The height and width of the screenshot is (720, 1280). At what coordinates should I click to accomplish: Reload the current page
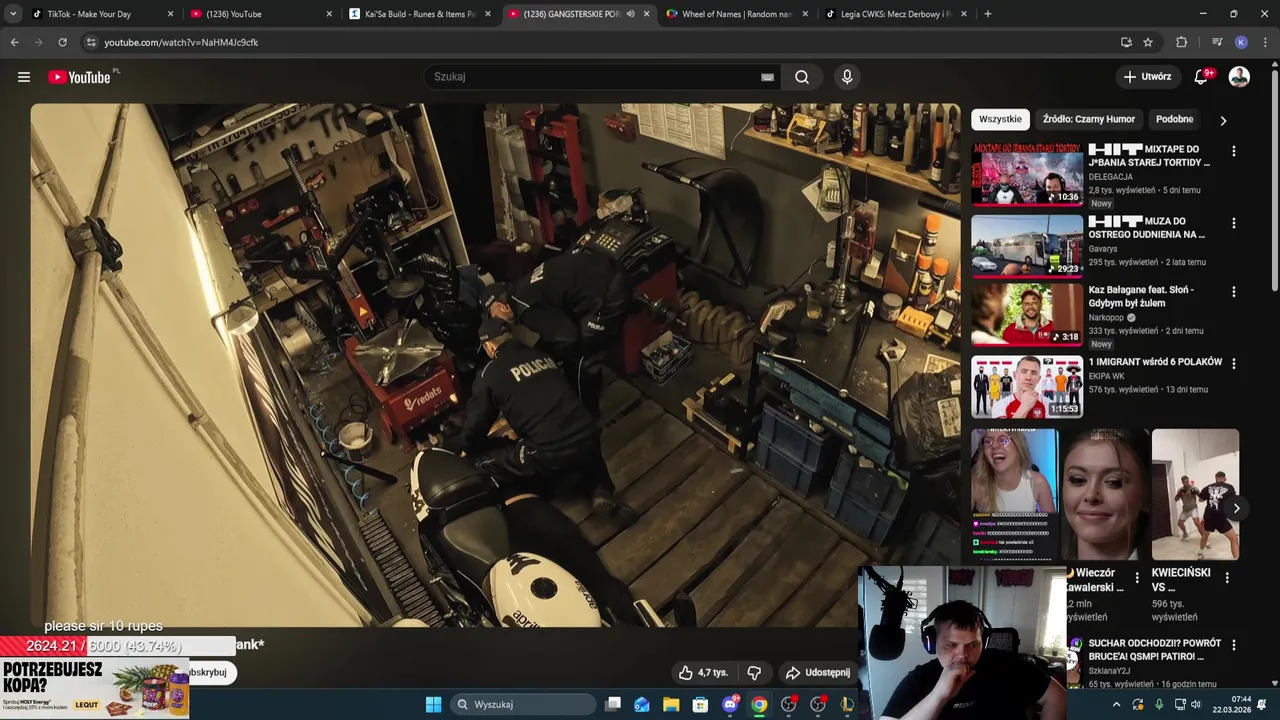[x=62, y=42]
